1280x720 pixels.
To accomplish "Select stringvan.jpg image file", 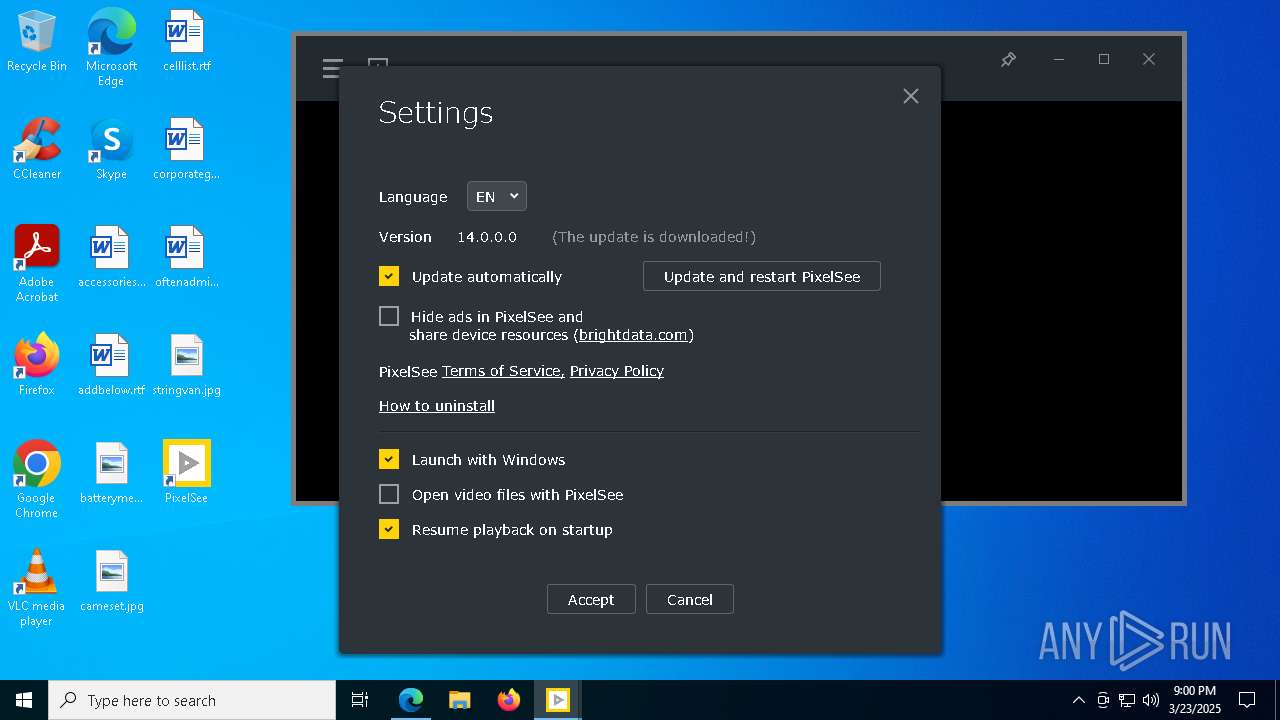I will [186, 365].
